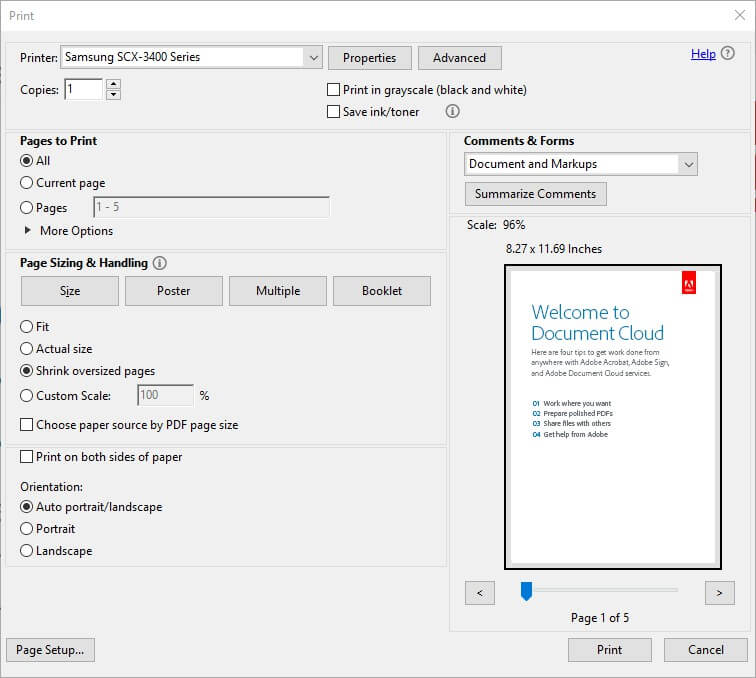756x678 pixels.
Task: Choose the Pages range radio button
Action: pyautogui.click(x=27, y=208)
